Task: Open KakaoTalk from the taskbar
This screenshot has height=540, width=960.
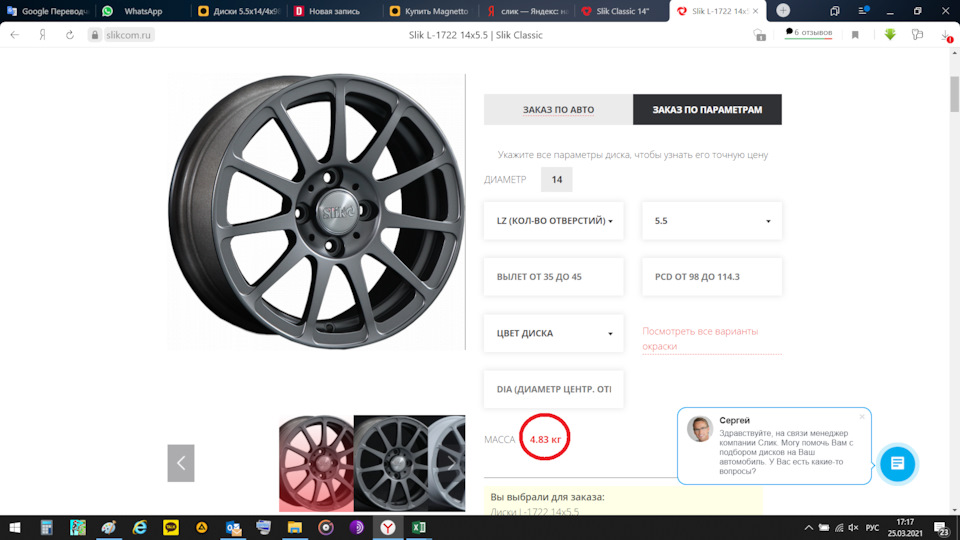Action: pyautogui.click(x=171, y=527)
